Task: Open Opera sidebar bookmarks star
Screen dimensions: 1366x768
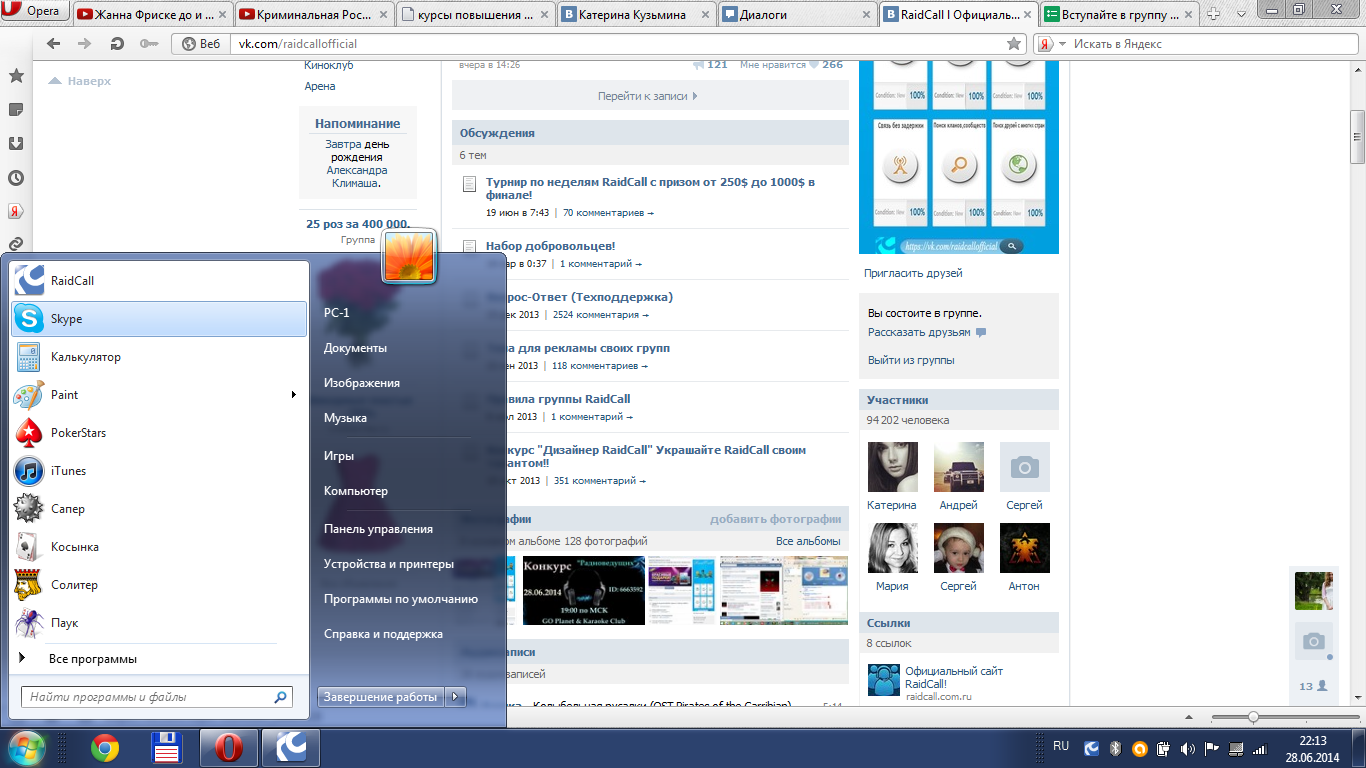Action: [16, 76]
